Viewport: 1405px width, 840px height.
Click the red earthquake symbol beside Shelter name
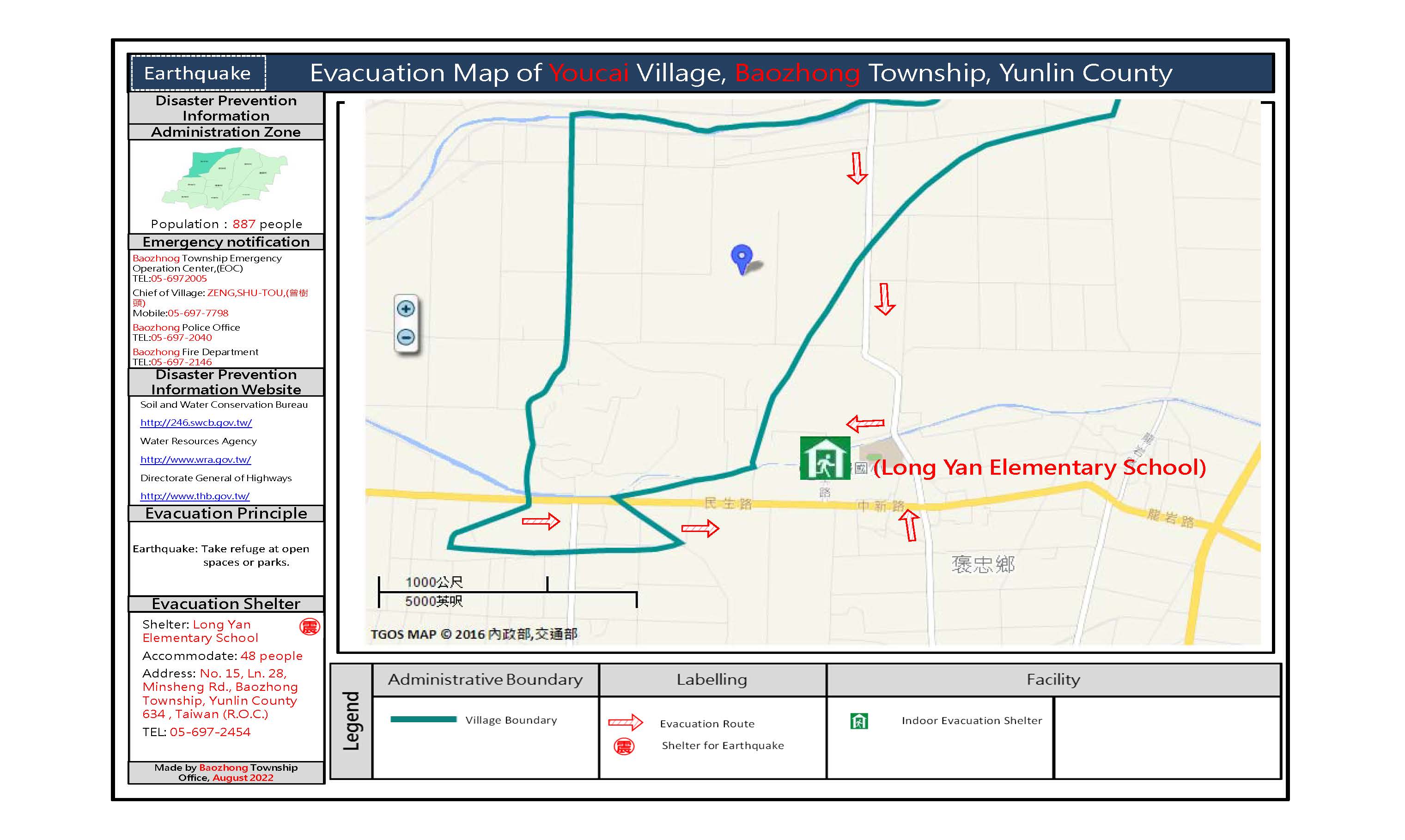[x=310, y=627]
